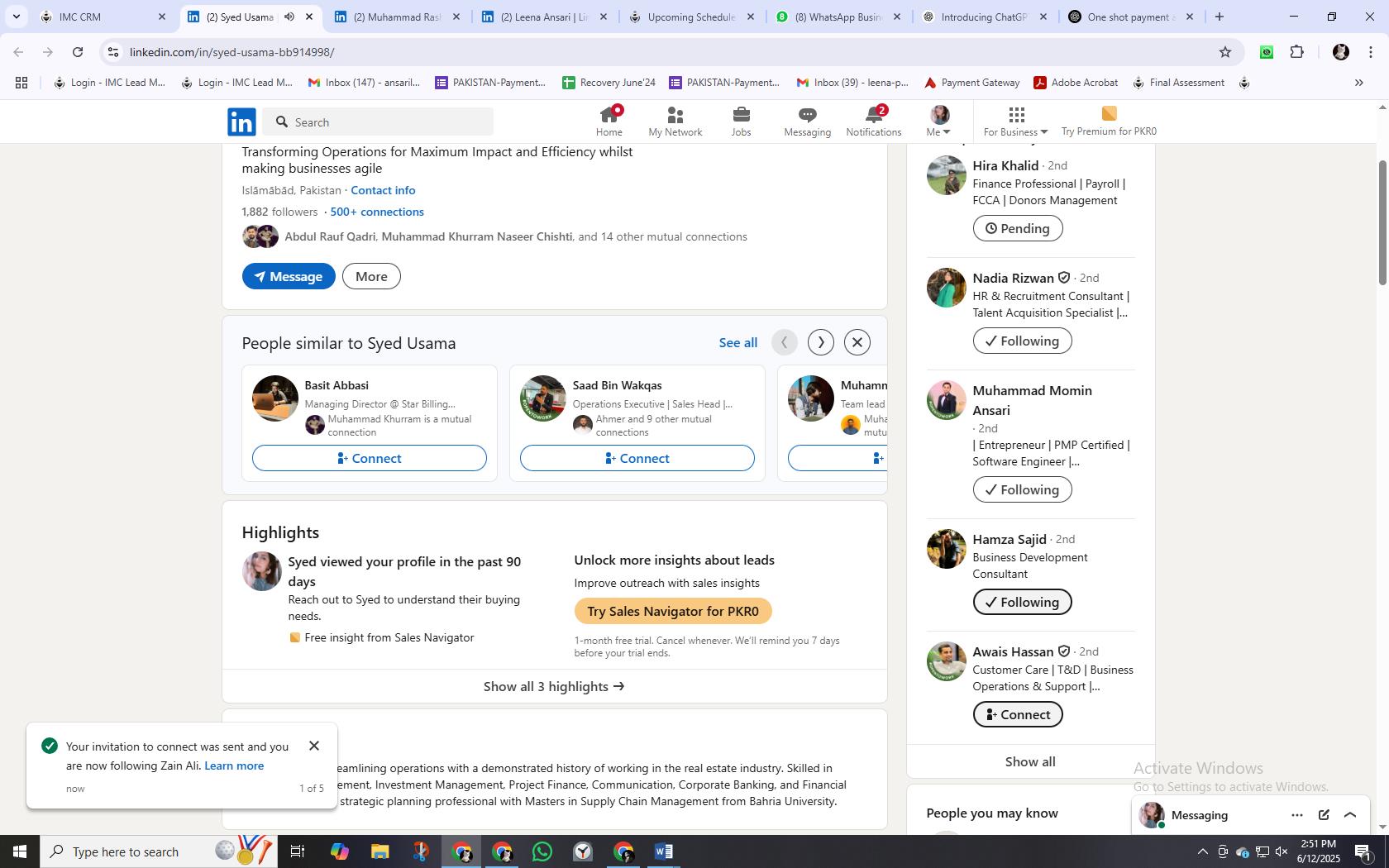Image resolution: width=1389 pixels, height=868 pixels.
Task: Open Chrome apps grid icon
Action: pyautogui.click(x=21, y=83)
